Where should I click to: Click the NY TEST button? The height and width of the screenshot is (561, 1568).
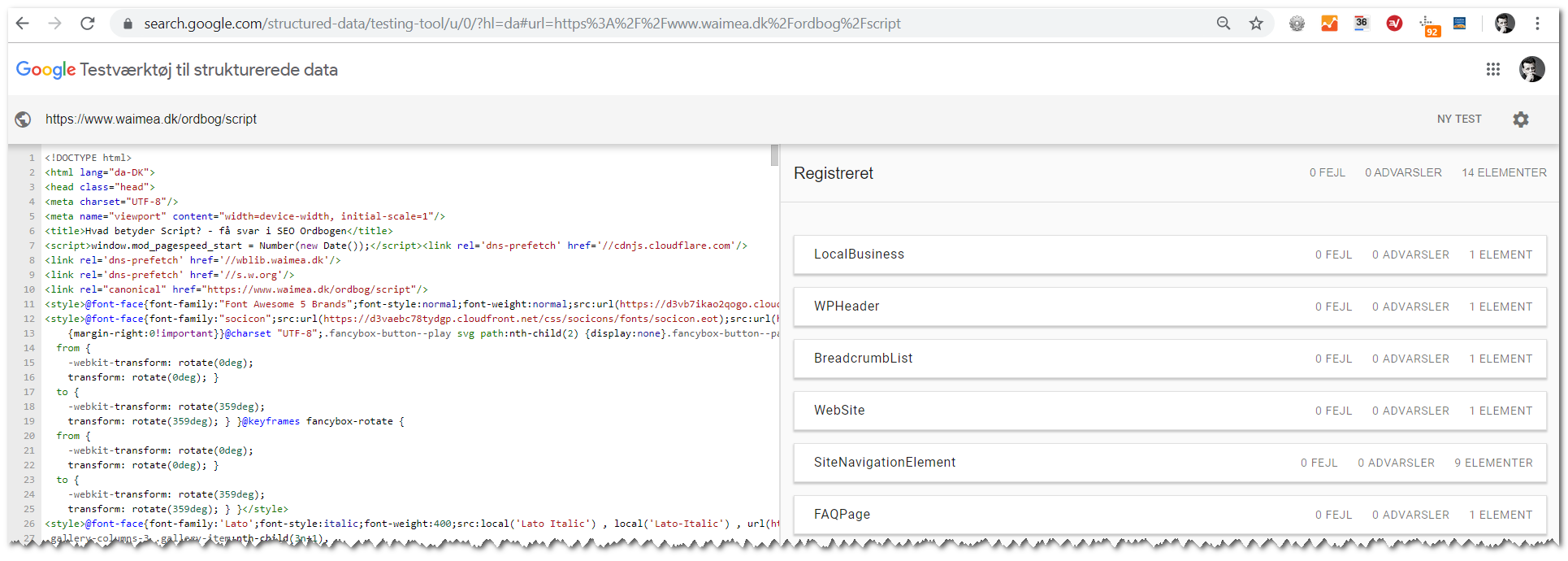click(1458, 120)
